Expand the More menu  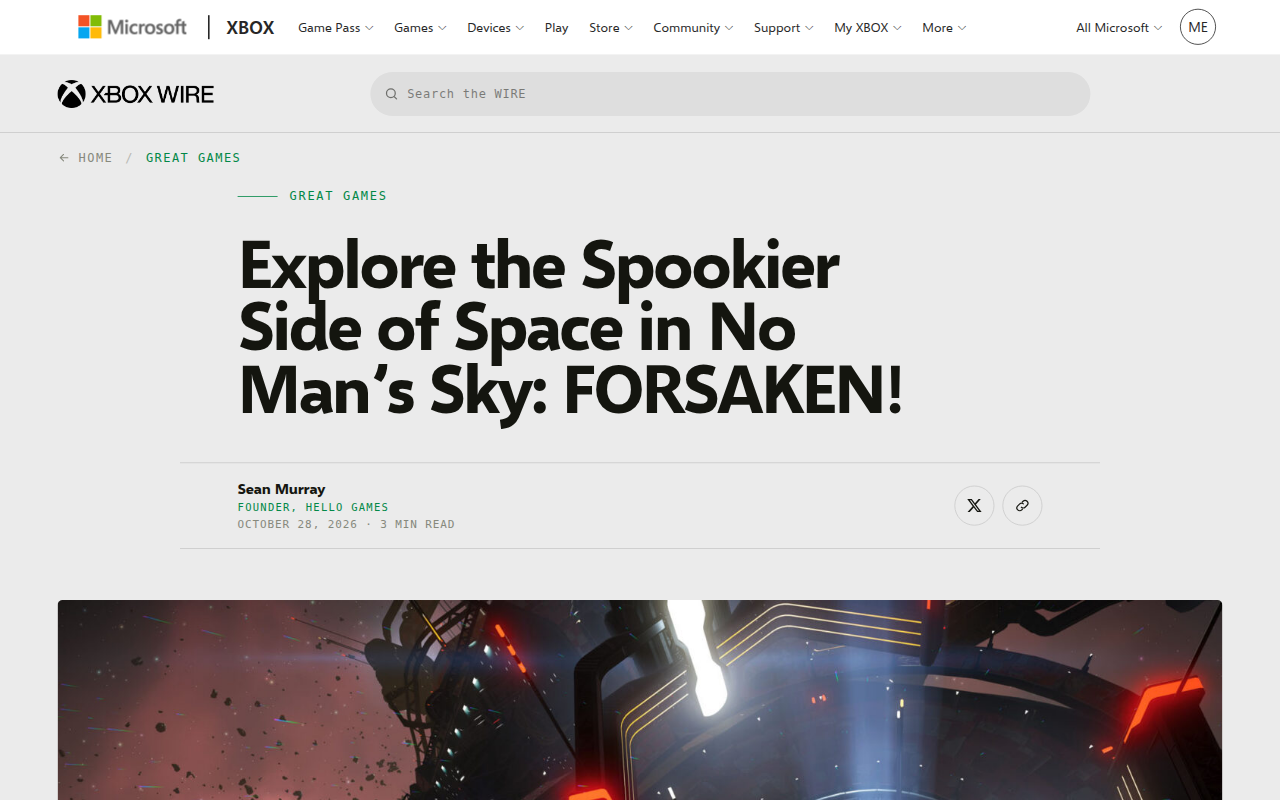[944, 28]
